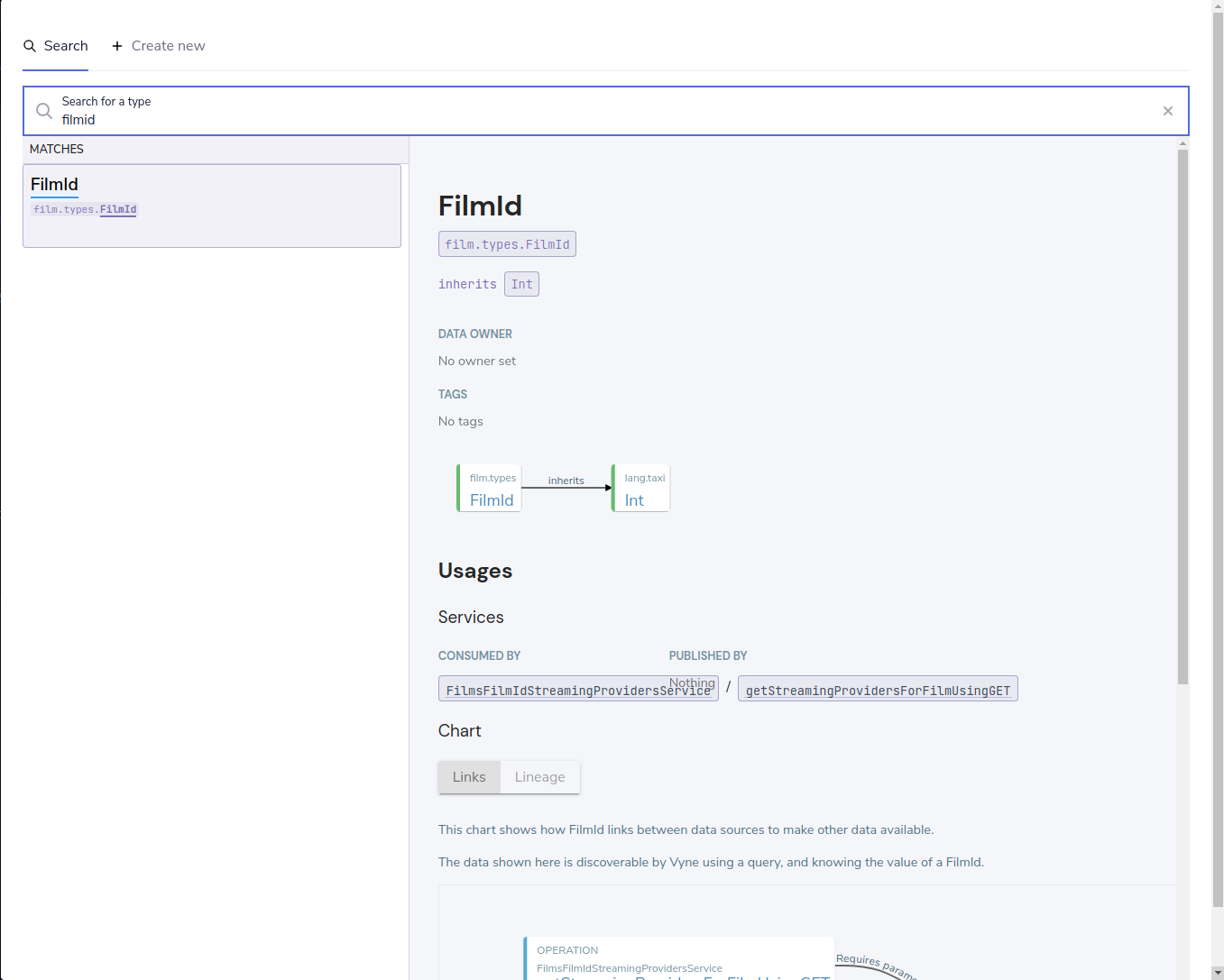
Task: Click the film.types.FilmId qualified name badge
Action: click(x=507, y=244)
